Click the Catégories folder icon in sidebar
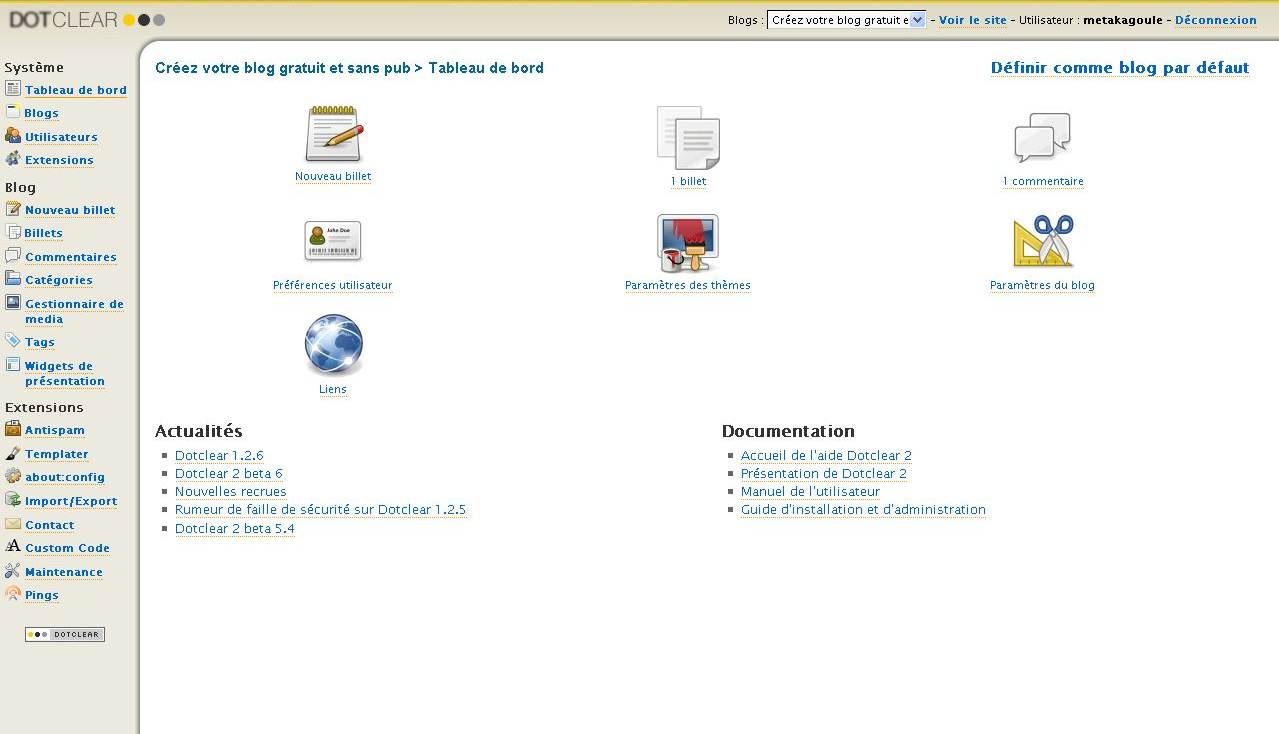1279x734 pixels. pos(13,279)
